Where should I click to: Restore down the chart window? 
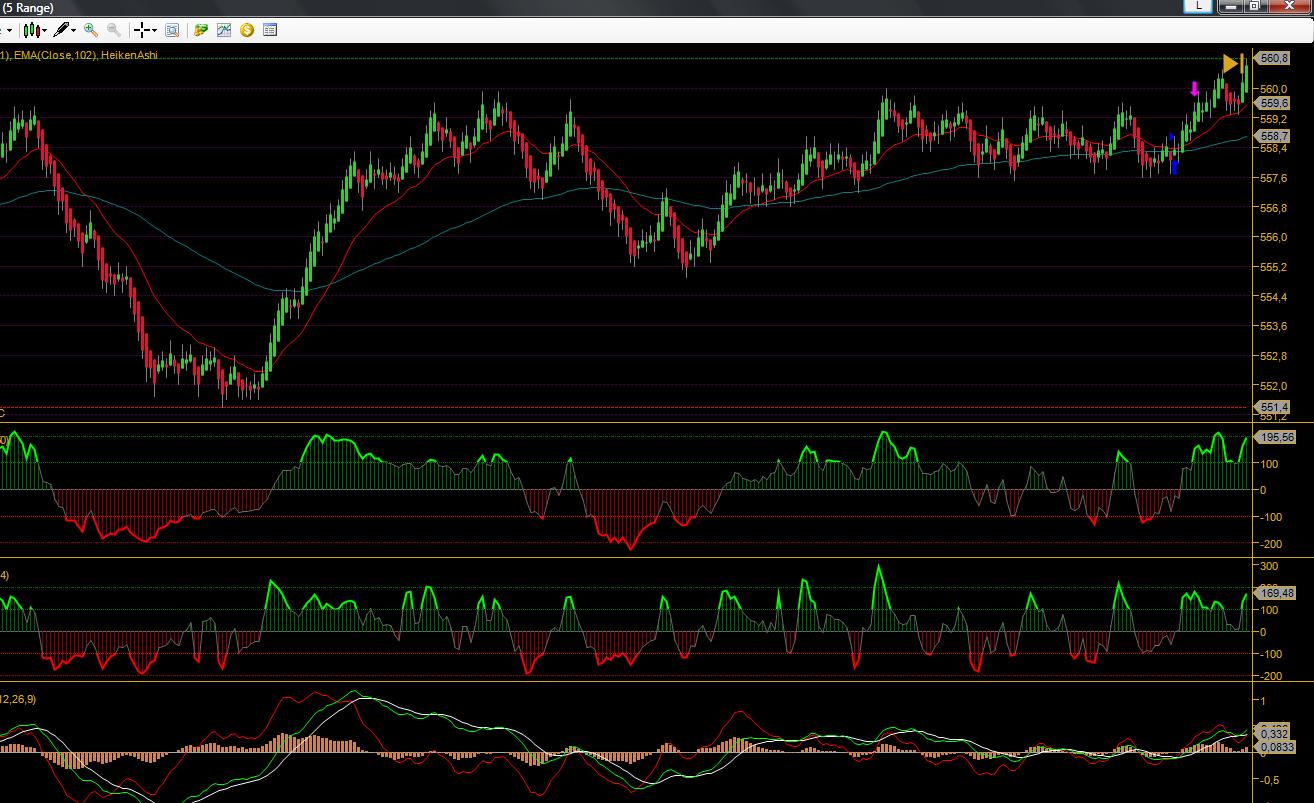point(1255,6)
